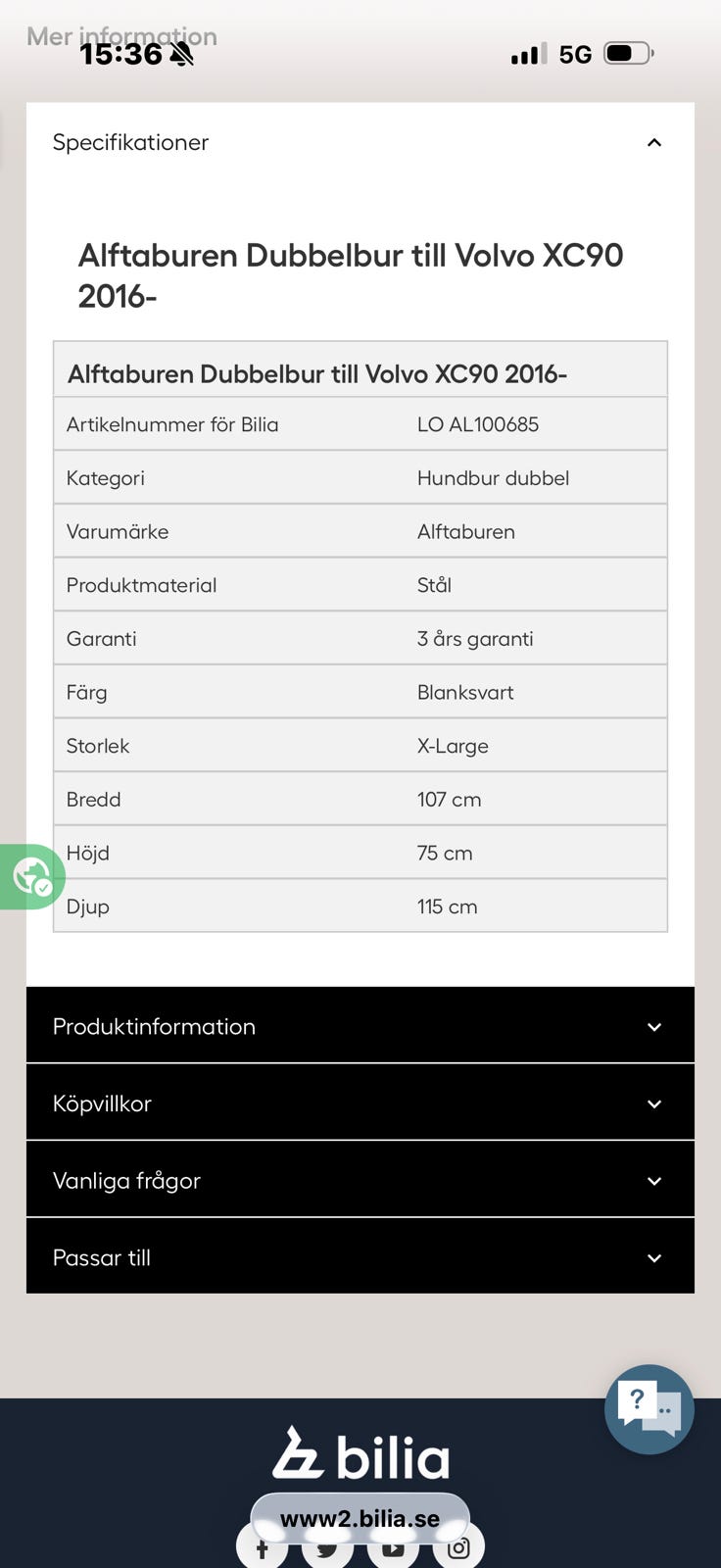721x1568 pixels.
Task: Open the Facebook social icon
Action: (262, 1548)
